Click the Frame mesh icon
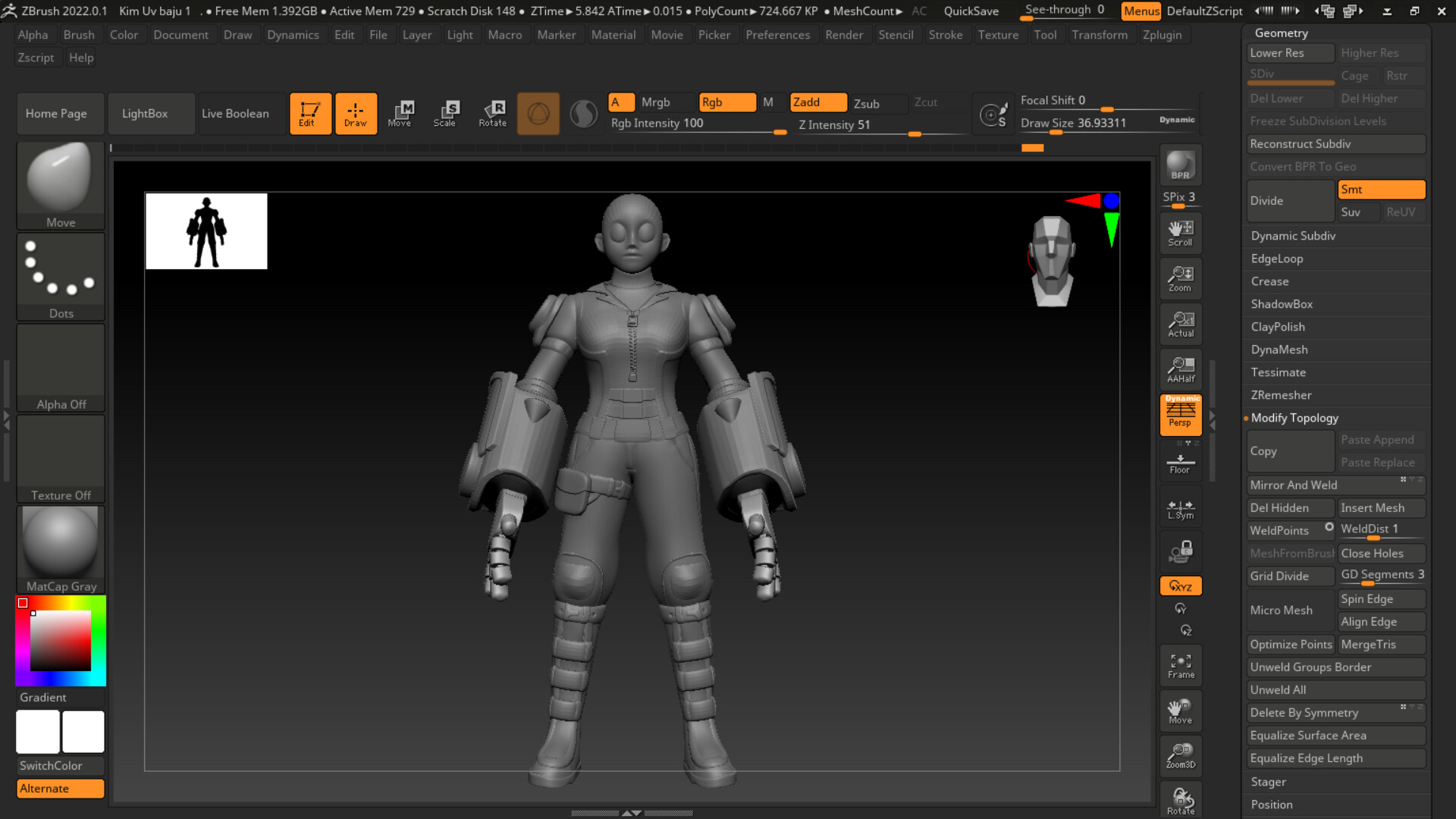 click(1181, 666)
